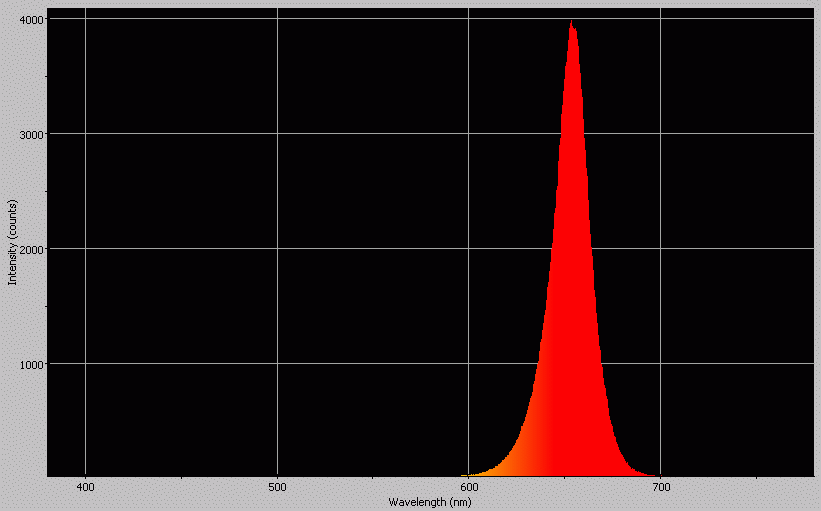Click the 1000 intensity axis label
Screen dimensions: 821x511
coord(31,364)
